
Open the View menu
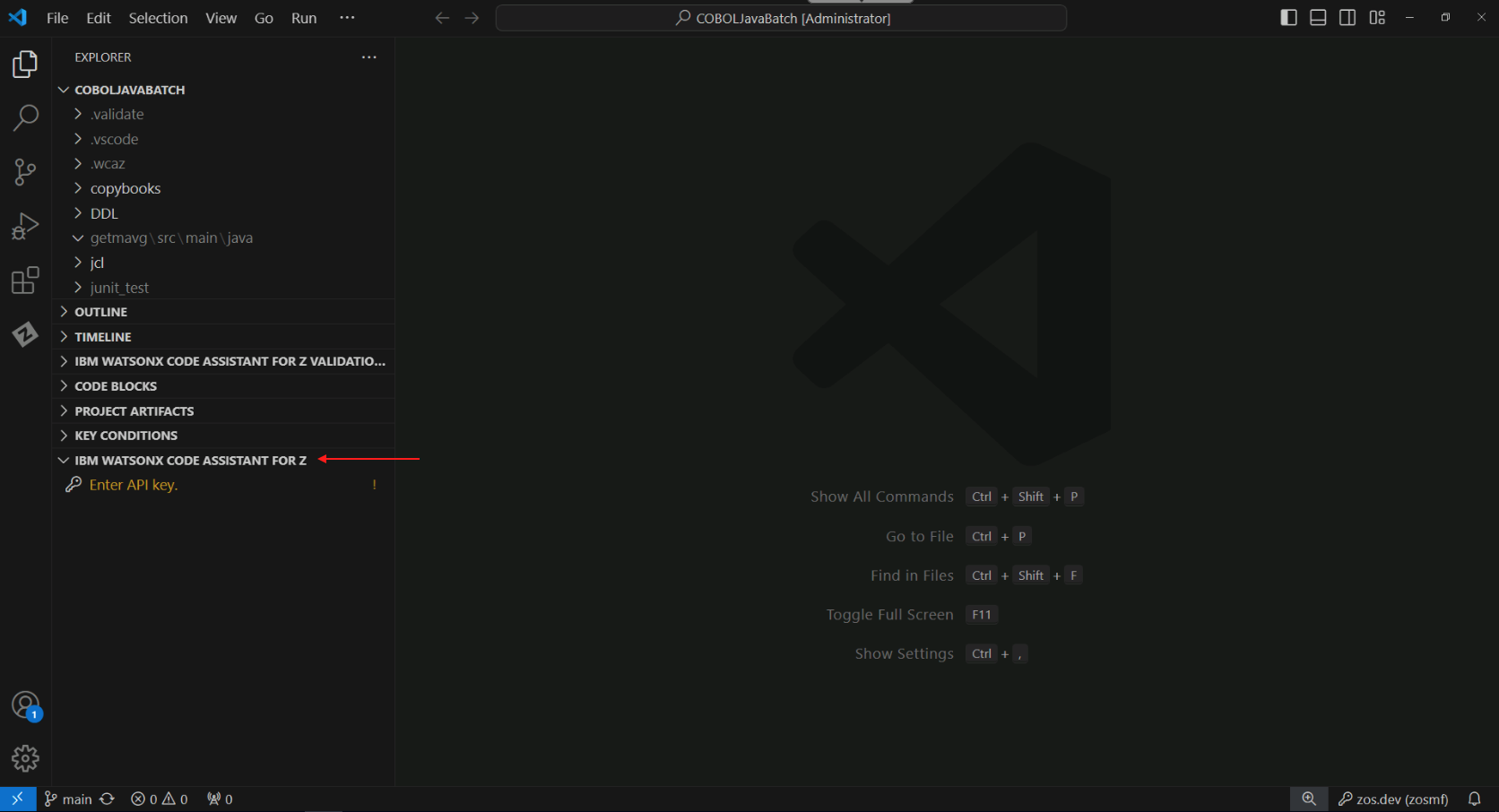point(221,18)
